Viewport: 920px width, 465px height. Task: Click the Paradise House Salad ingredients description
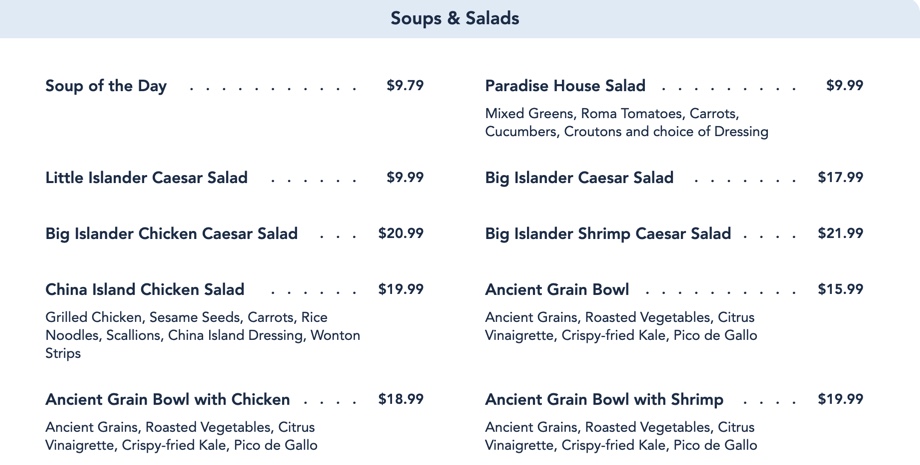click(626, 123)
